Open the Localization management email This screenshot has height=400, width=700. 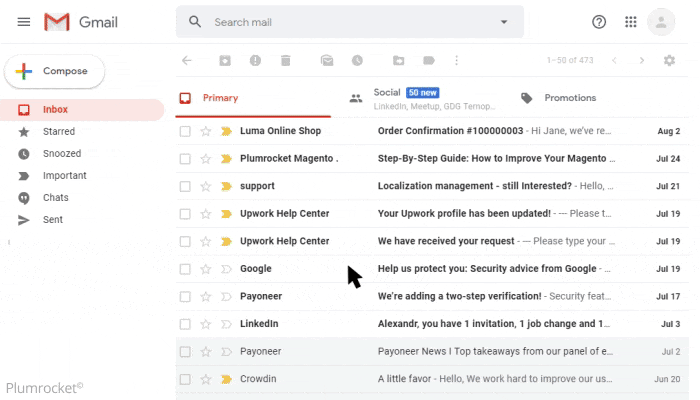point(432,186)
